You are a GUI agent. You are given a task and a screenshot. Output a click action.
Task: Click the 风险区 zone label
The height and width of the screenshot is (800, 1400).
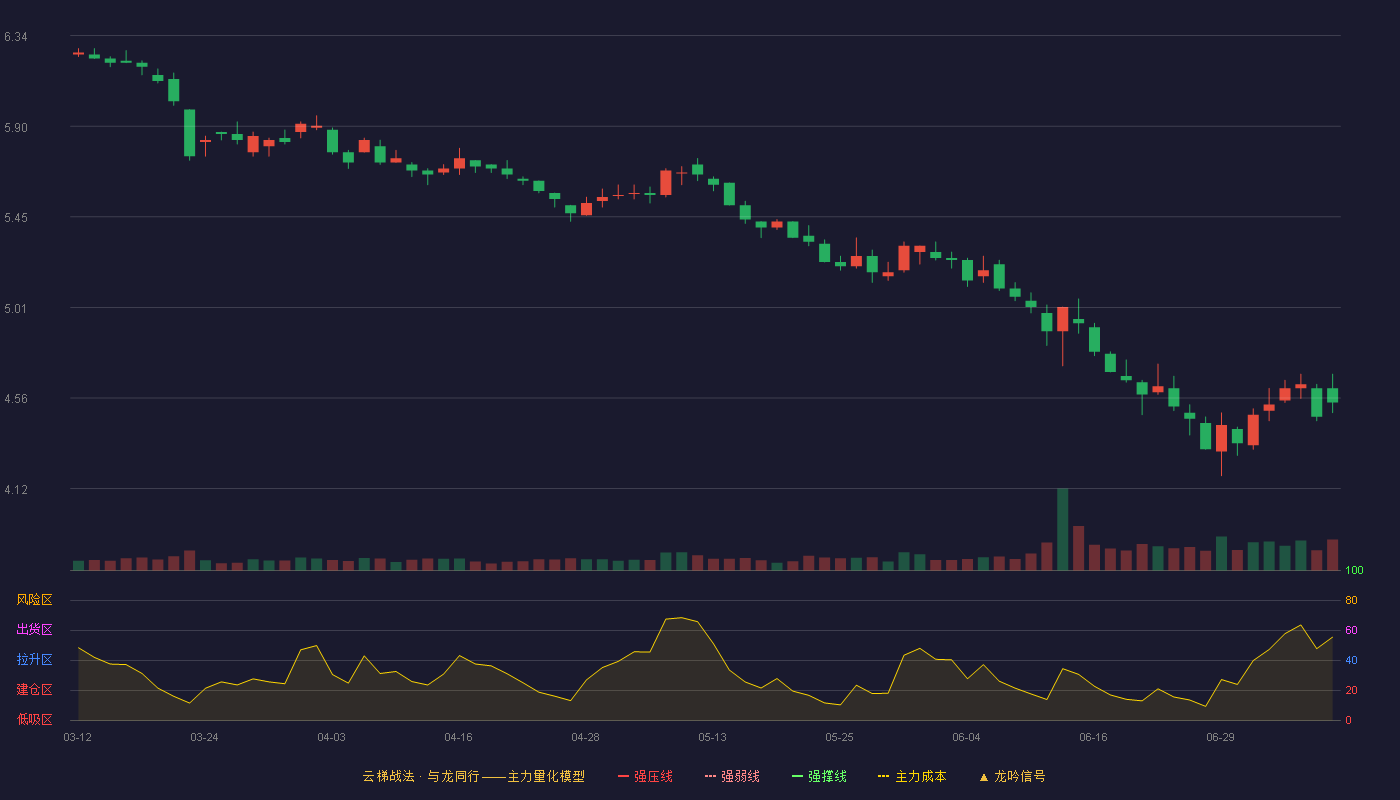(34, 600)
